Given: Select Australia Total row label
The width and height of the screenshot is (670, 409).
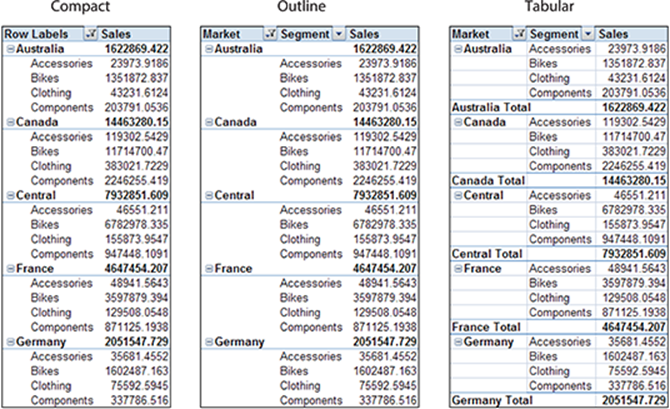Looking at the screenshot, I should pos(491,107).
